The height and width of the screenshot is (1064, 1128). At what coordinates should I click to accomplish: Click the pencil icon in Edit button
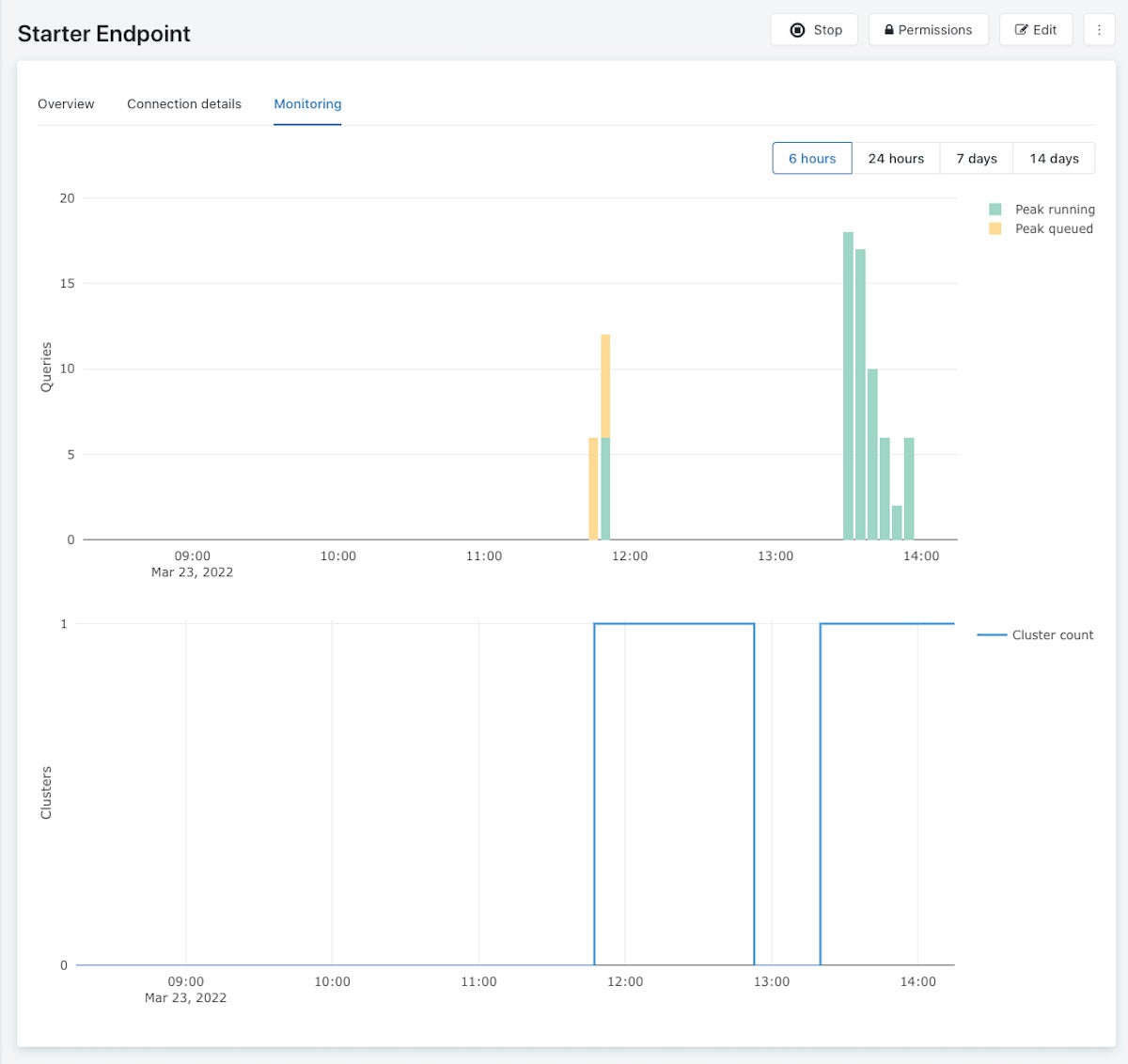(x=1022, y=30)
